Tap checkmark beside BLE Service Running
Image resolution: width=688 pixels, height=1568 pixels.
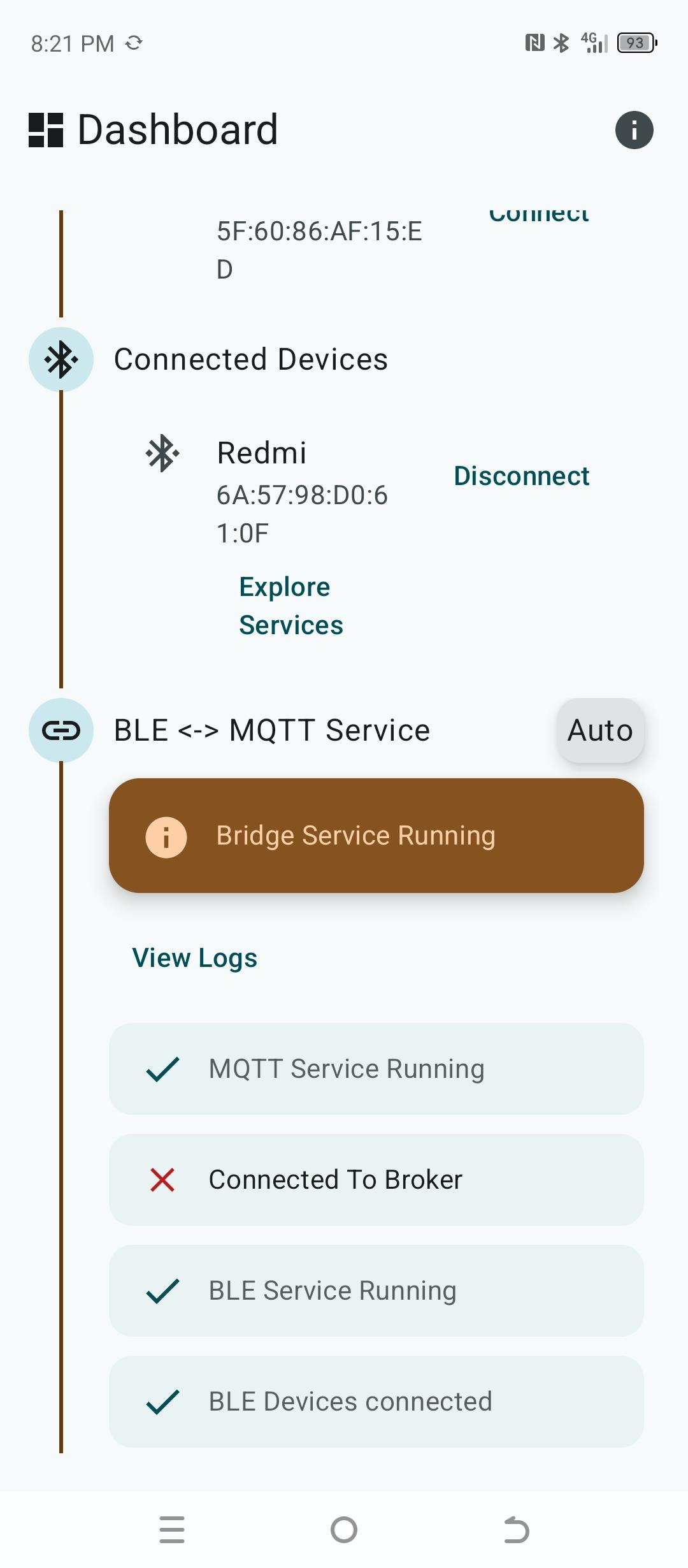(162, 1291)
